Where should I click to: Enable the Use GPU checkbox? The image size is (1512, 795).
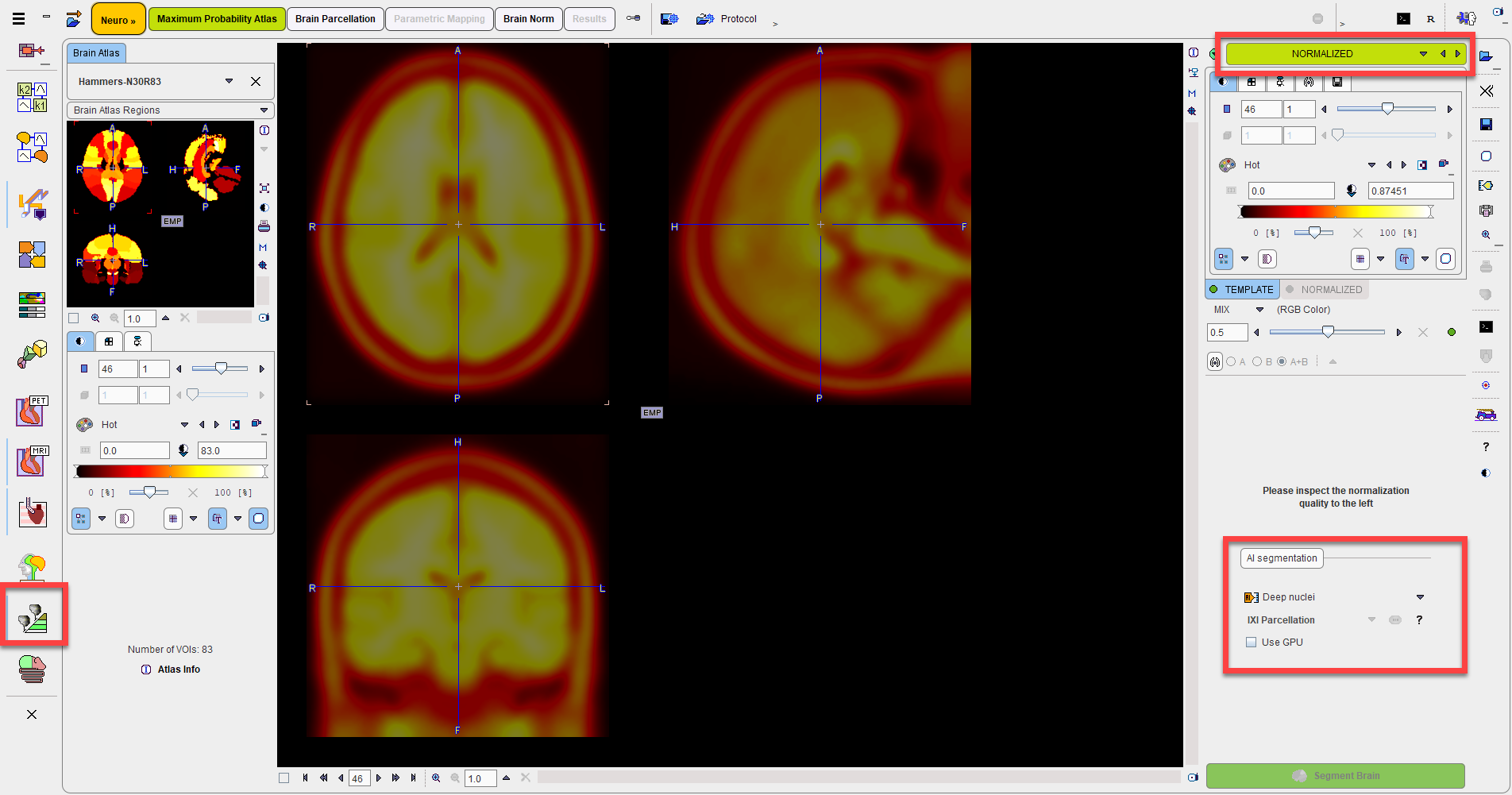(x=1252, y=643)
